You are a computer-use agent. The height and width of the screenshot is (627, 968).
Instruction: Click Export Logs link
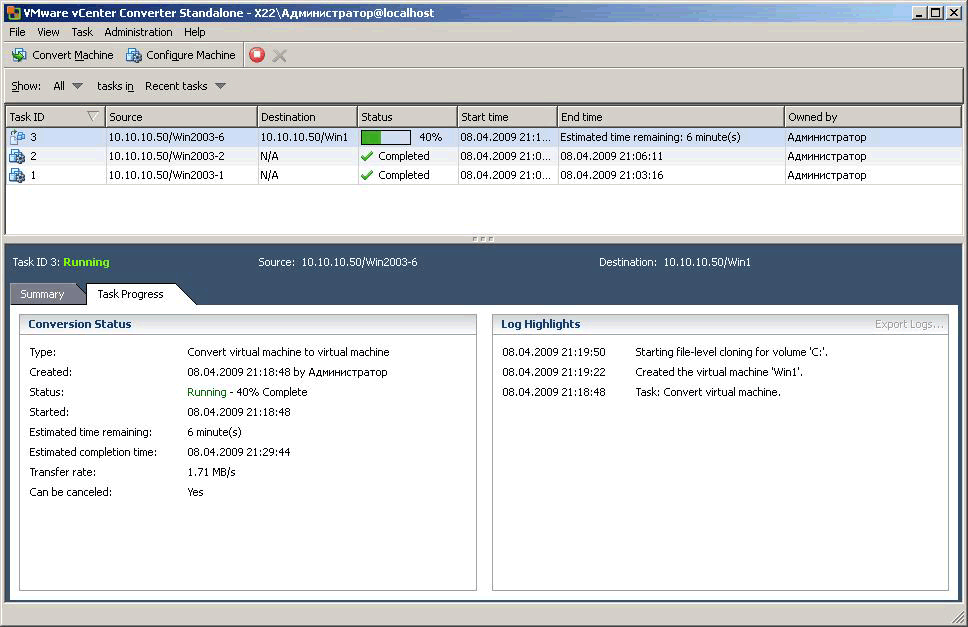point(909,324)
